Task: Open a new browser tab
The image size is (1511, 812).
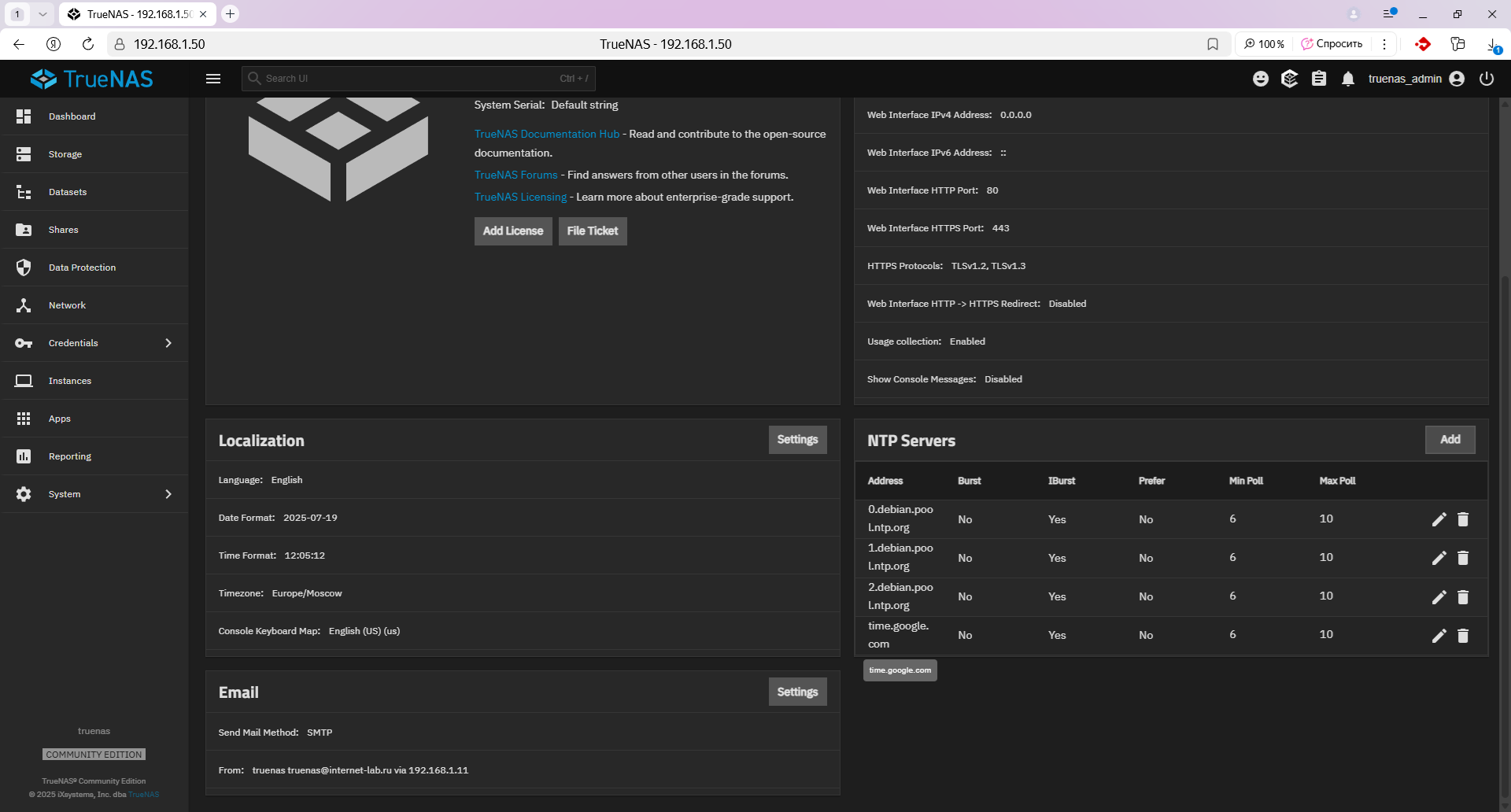Action: click(230, 14)
